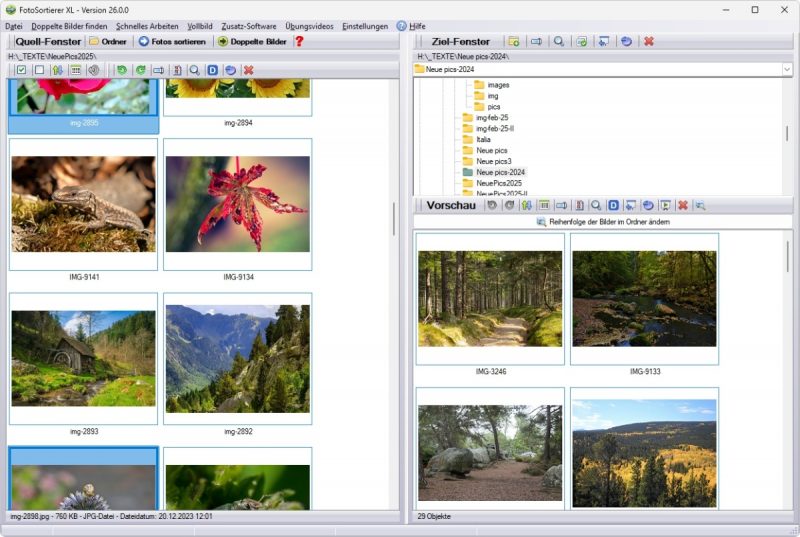Open Doppelte Bilder finden menu
The image size is (800, 537).
[x=69, y=26]
